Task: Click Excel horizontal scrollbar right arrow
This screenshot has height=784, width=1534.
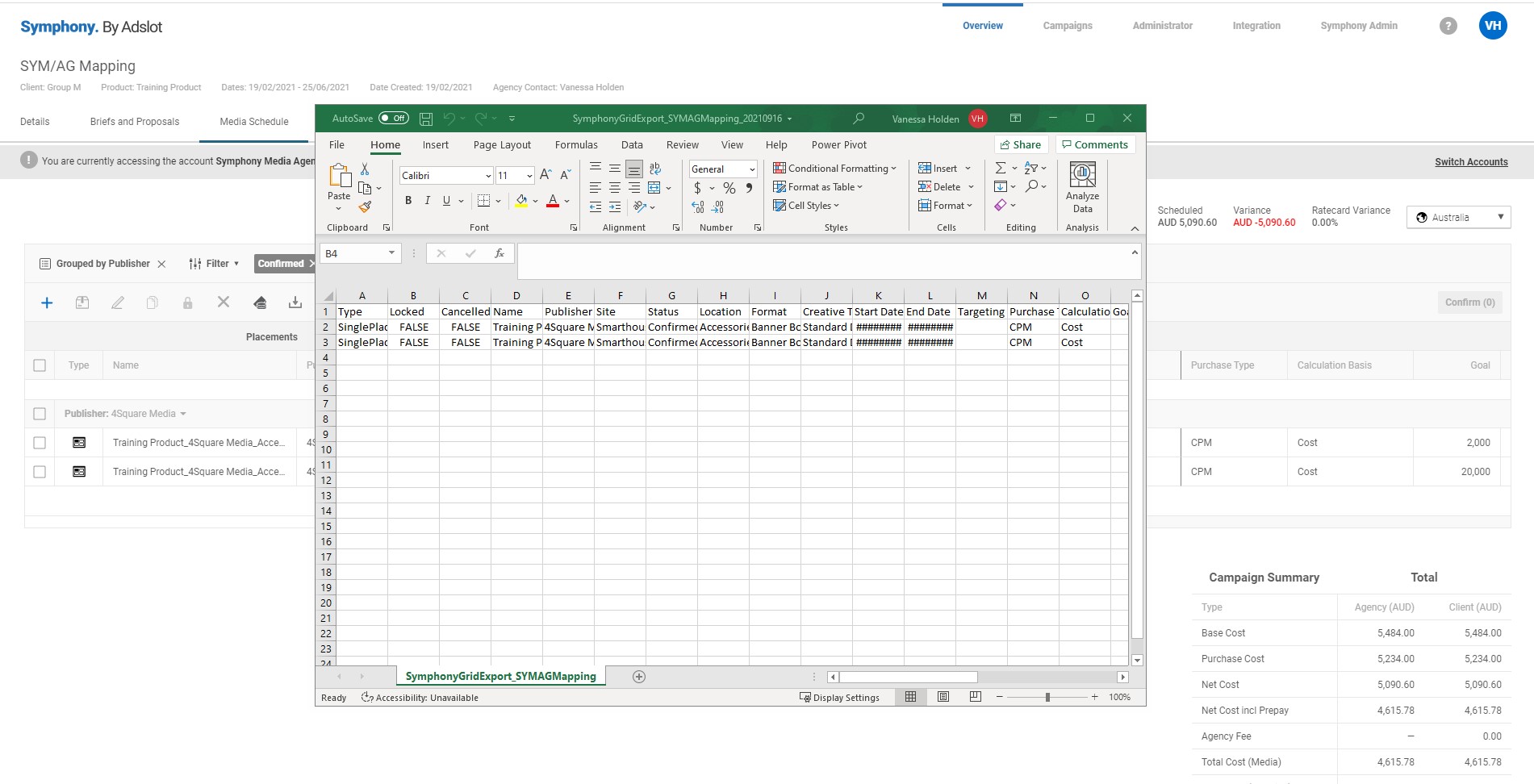Action: [x=1122, y=677]
